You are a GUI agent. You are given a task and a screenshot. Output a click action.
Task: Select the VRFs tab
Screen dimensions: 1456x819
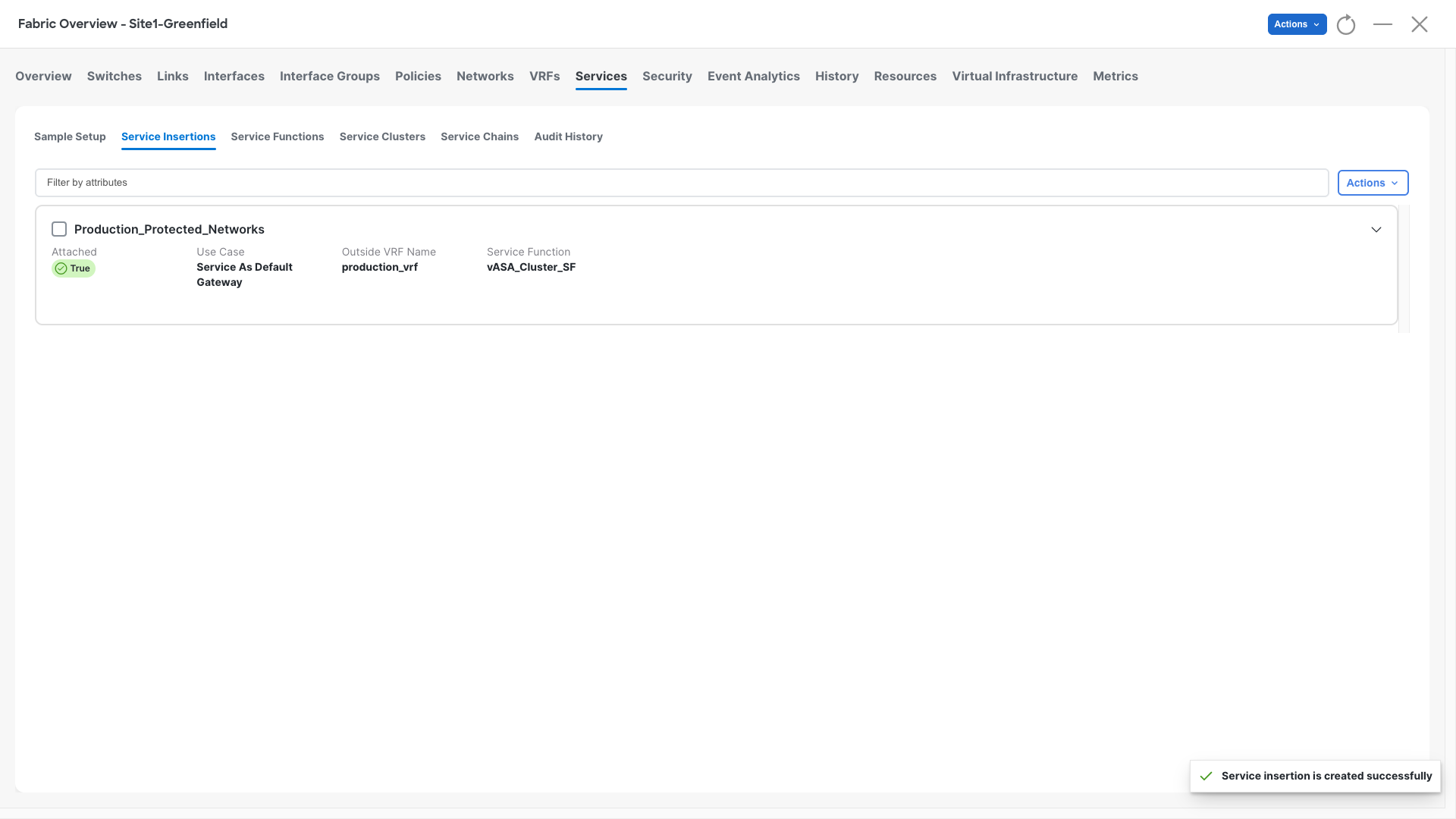click(x=544, y=76)
